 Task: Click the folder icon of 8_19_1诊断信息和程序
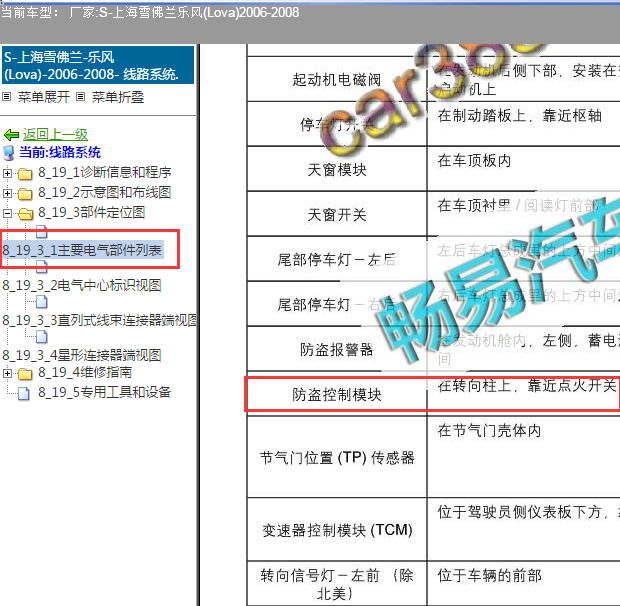click(25, 174)
